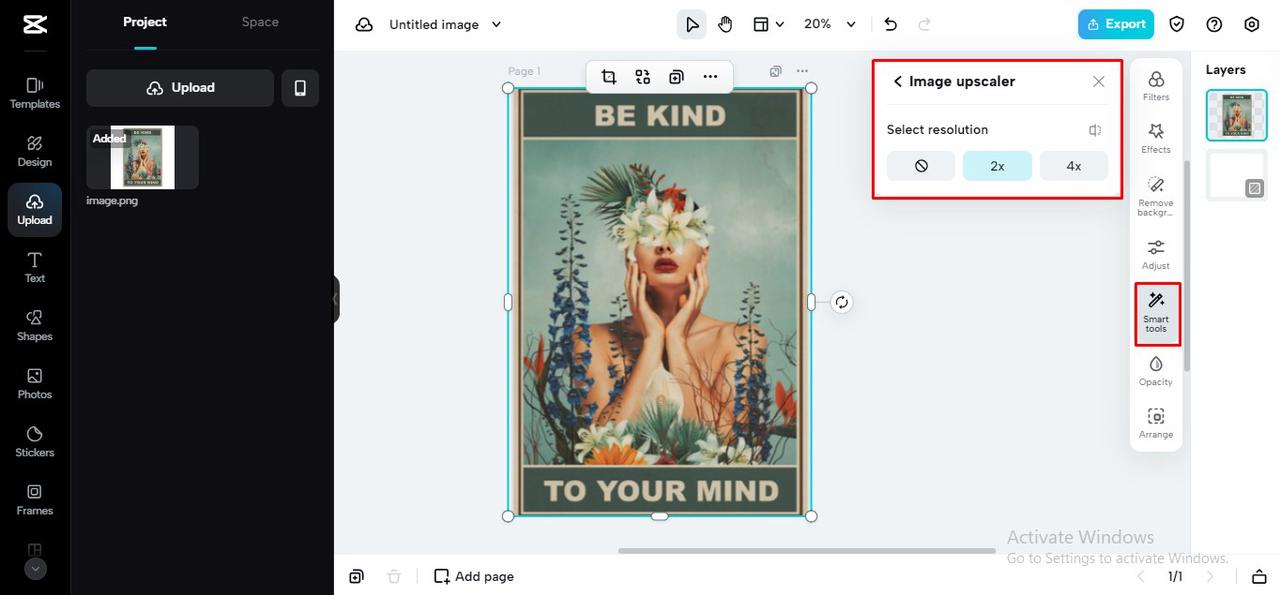Open the Text tool panel
Screen dimensions: 1280x595
[x=35, y=267]
